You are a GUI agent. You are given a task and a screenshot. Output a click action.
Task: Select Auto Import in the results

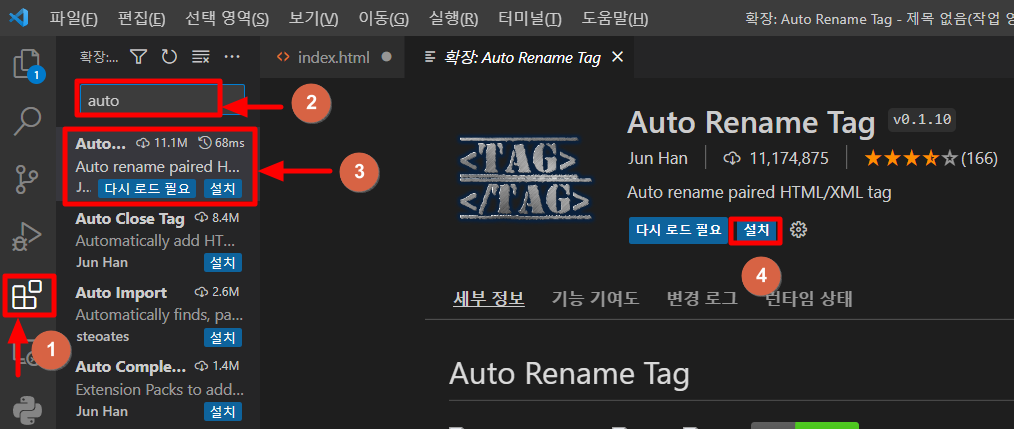pos(158,314)
